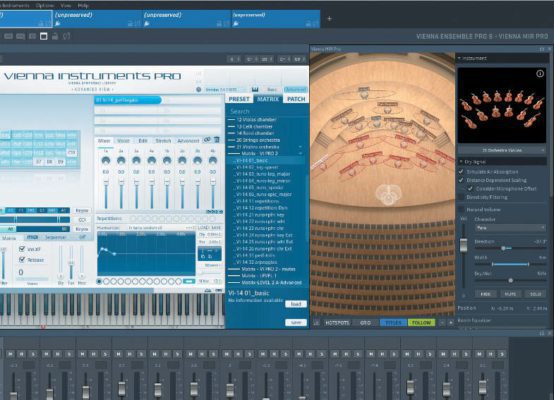Image resolution: width=554 pixels, height=400 pixels.
Task: Switch to the MATRIX tab
Action: [x=268, y=99]
